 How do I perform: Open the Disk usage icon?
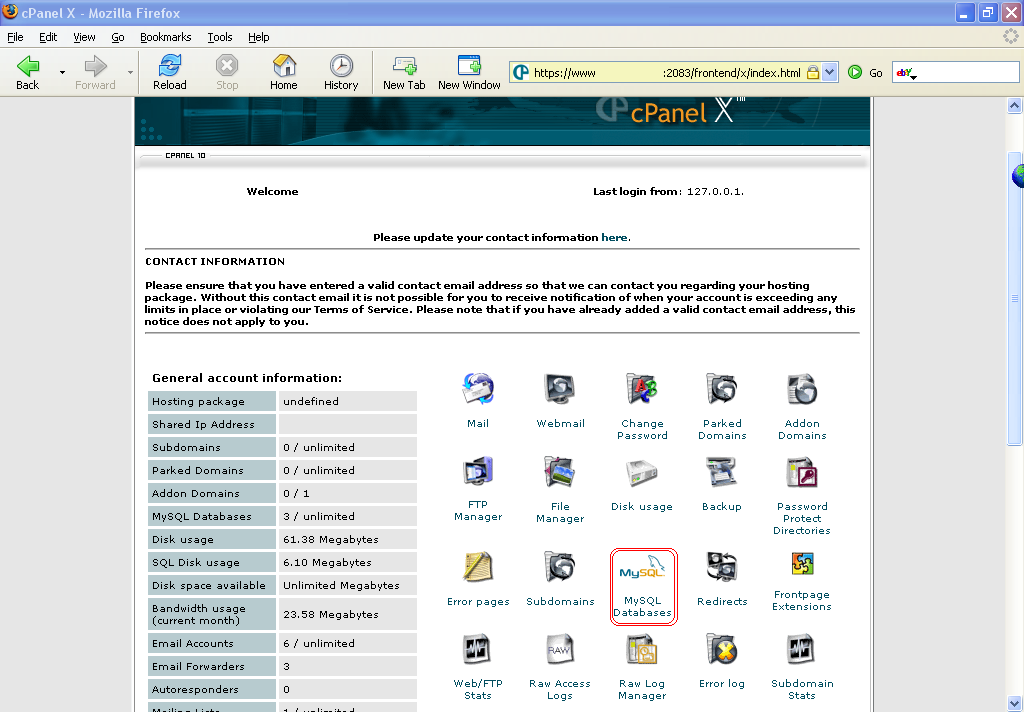(642, 474)
